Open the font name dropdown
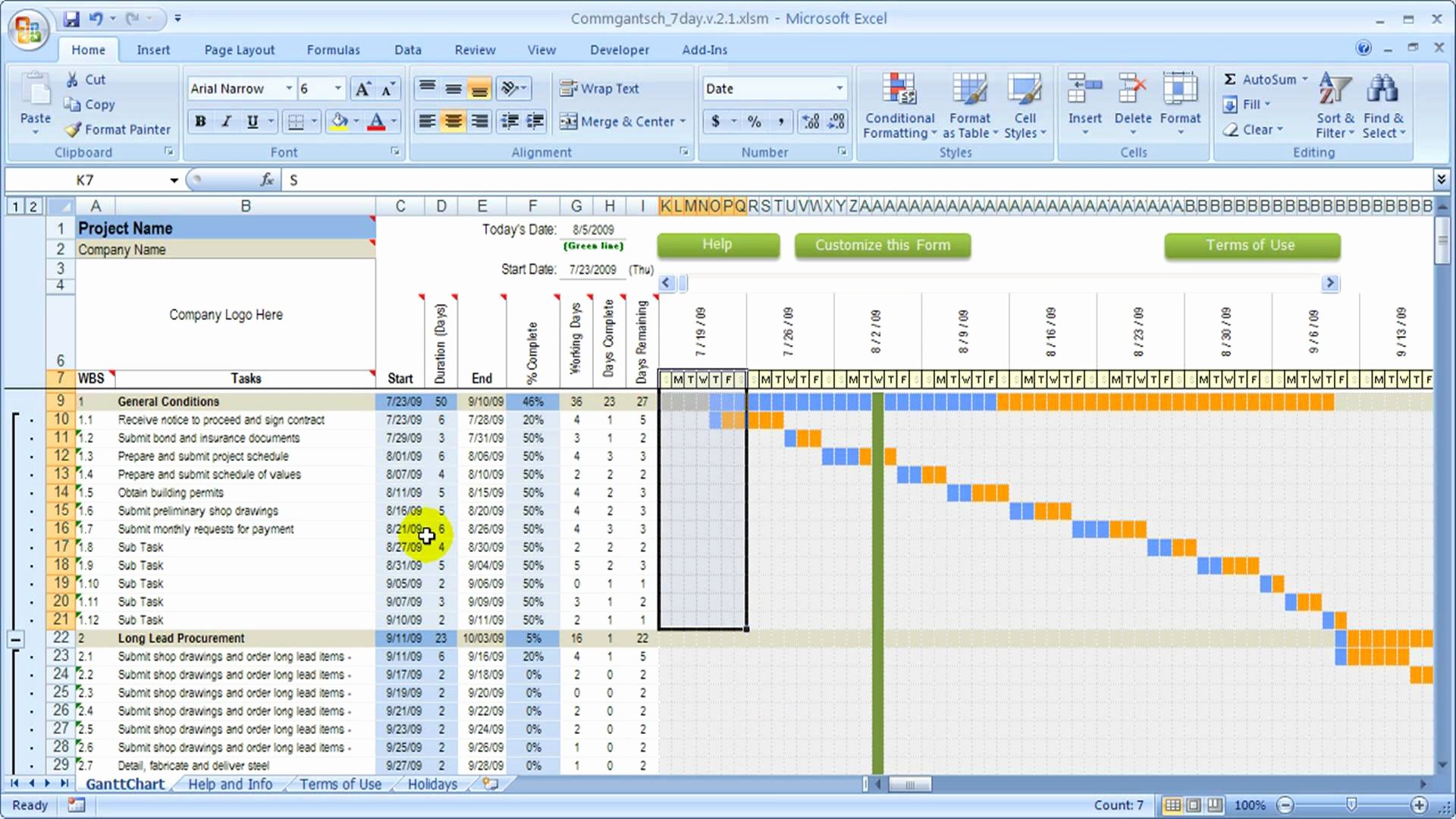Screen dimensions: 1456x819 289,89
